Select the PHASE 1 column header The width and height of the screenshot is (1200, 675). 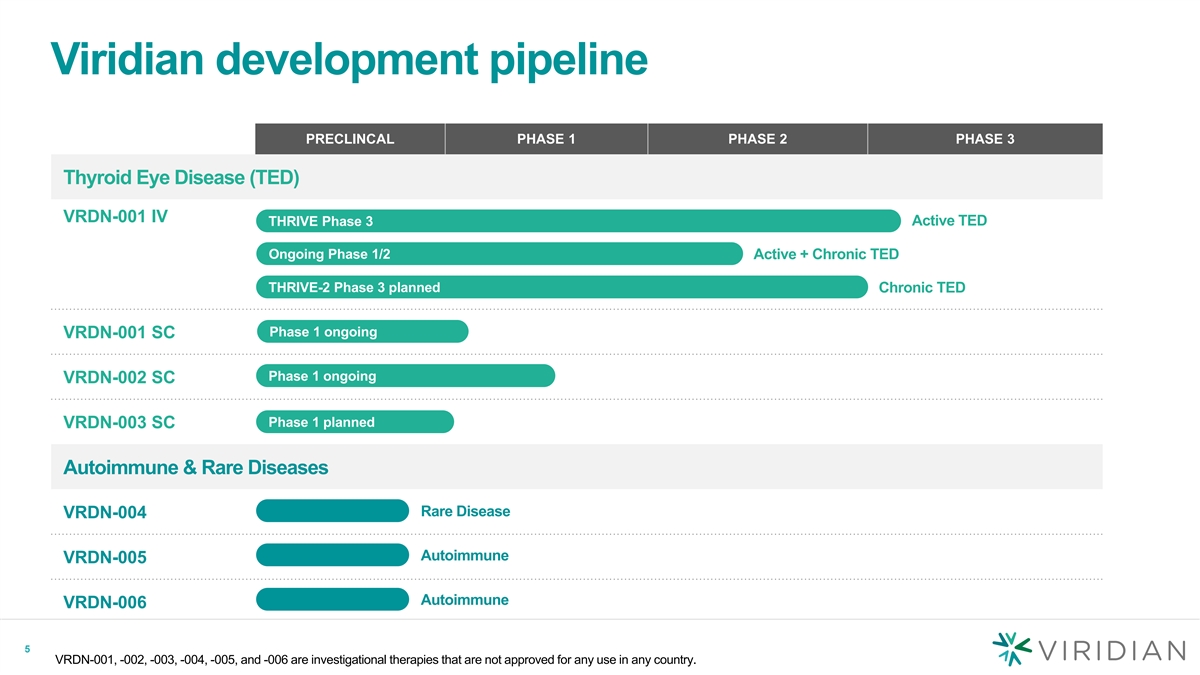point(545,139)
